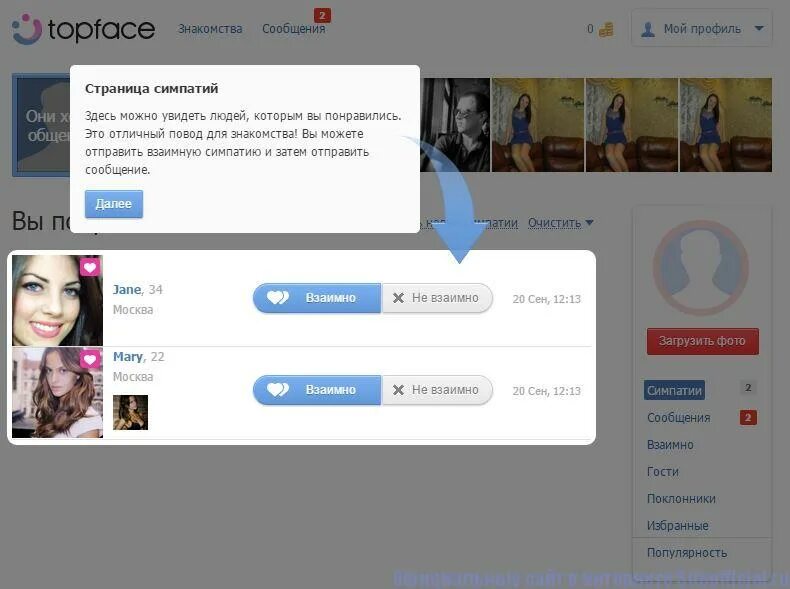Click Москва under Mary's name

[x=133, y=377]
